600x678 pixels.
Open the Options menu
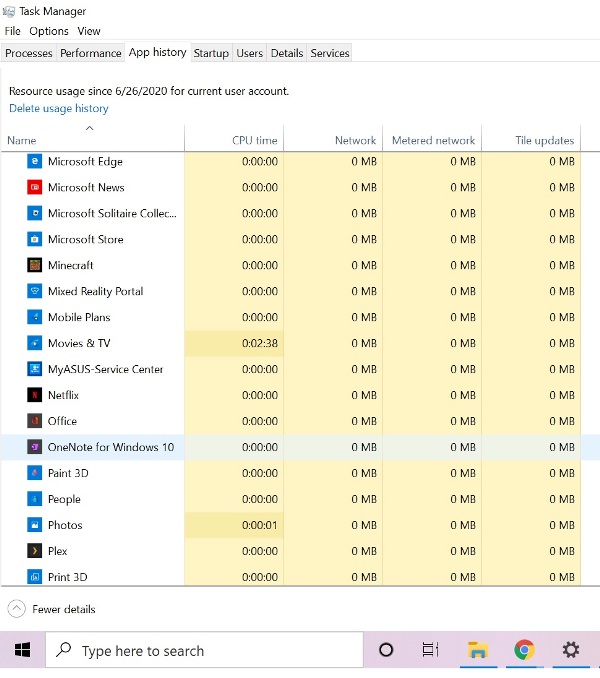[49, 31]
